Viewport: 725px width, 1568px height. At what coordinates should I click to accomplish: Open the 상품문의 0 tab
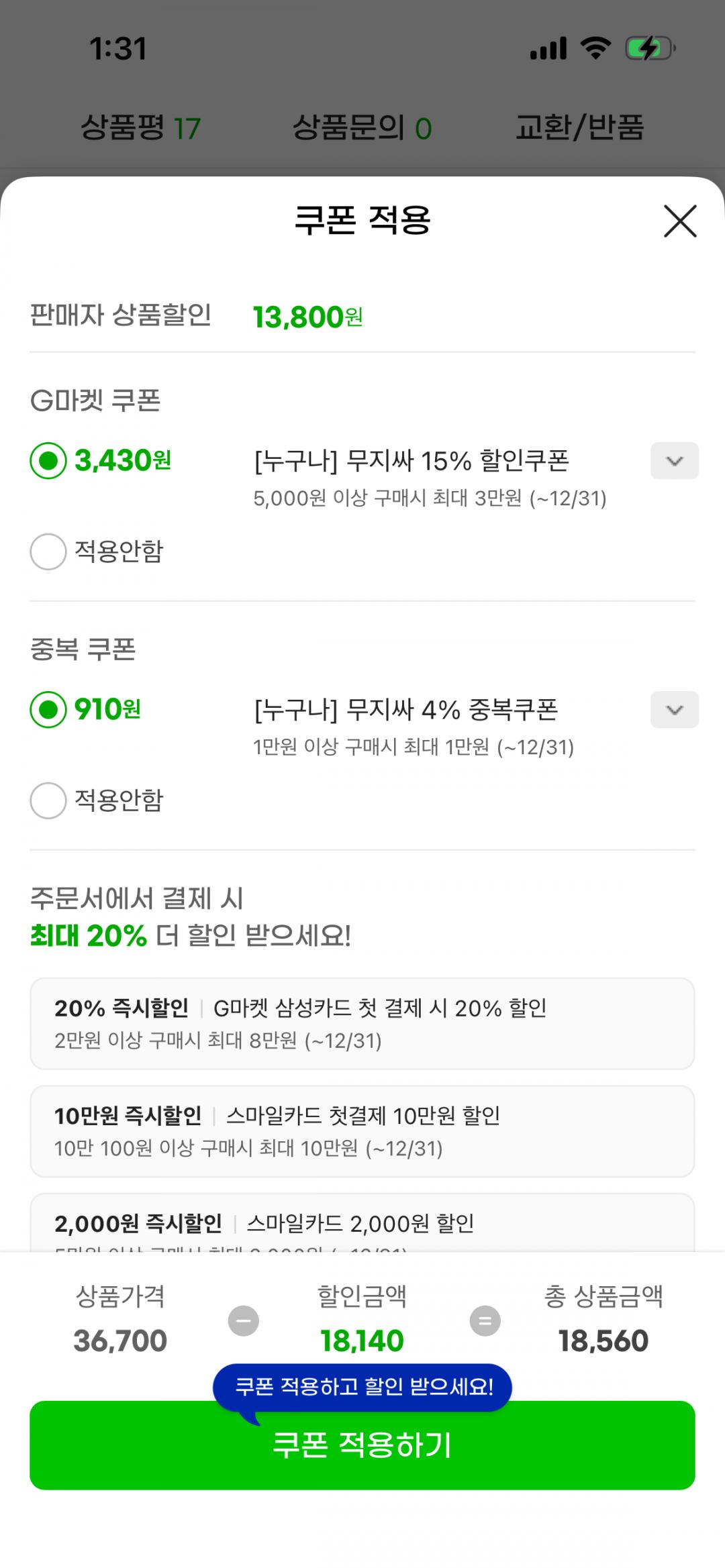tap(362, 127)
